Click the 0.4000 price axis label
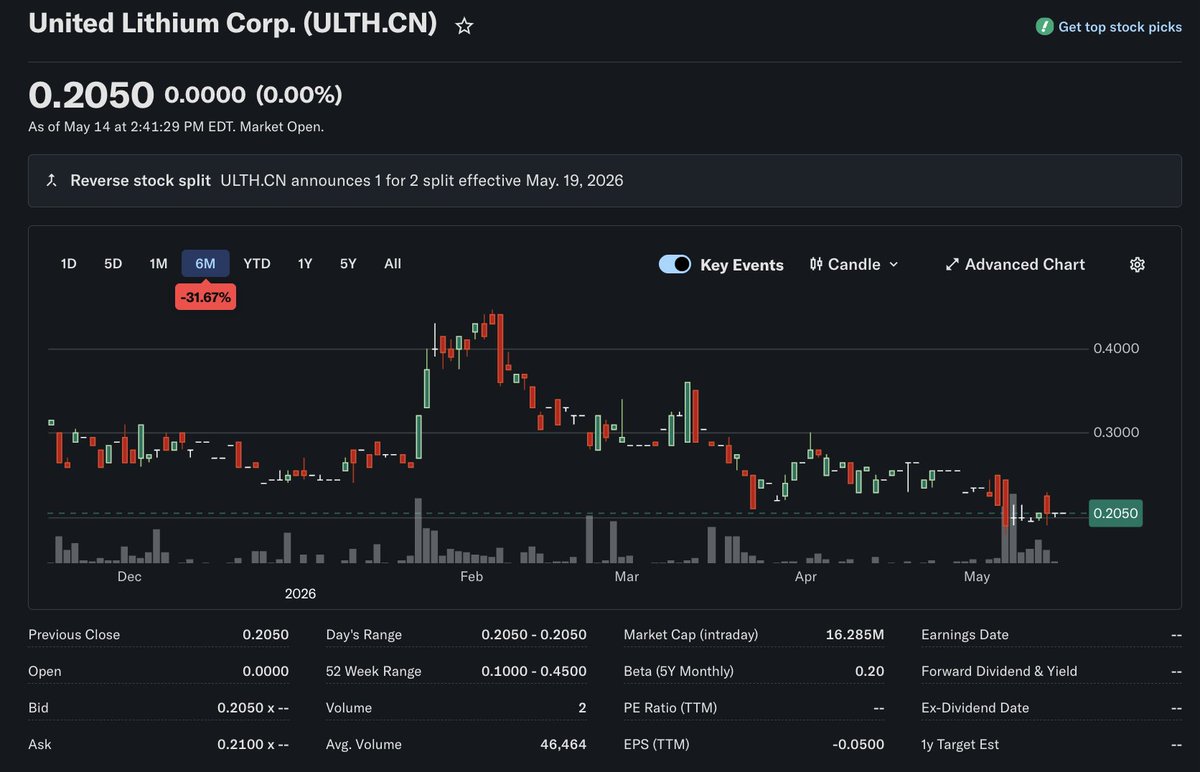 [1115, 349]
